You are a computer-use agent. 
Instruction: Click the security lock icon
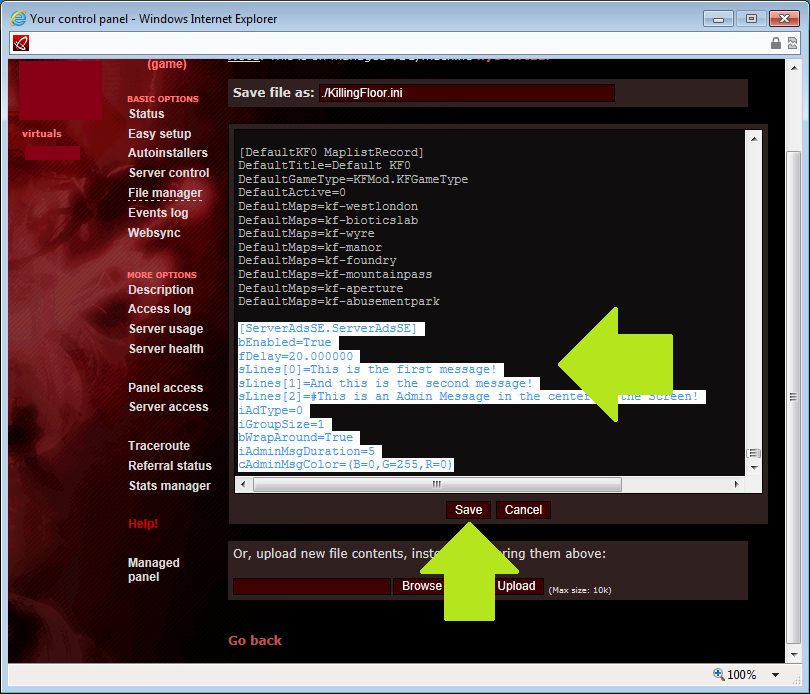(776, 43)
